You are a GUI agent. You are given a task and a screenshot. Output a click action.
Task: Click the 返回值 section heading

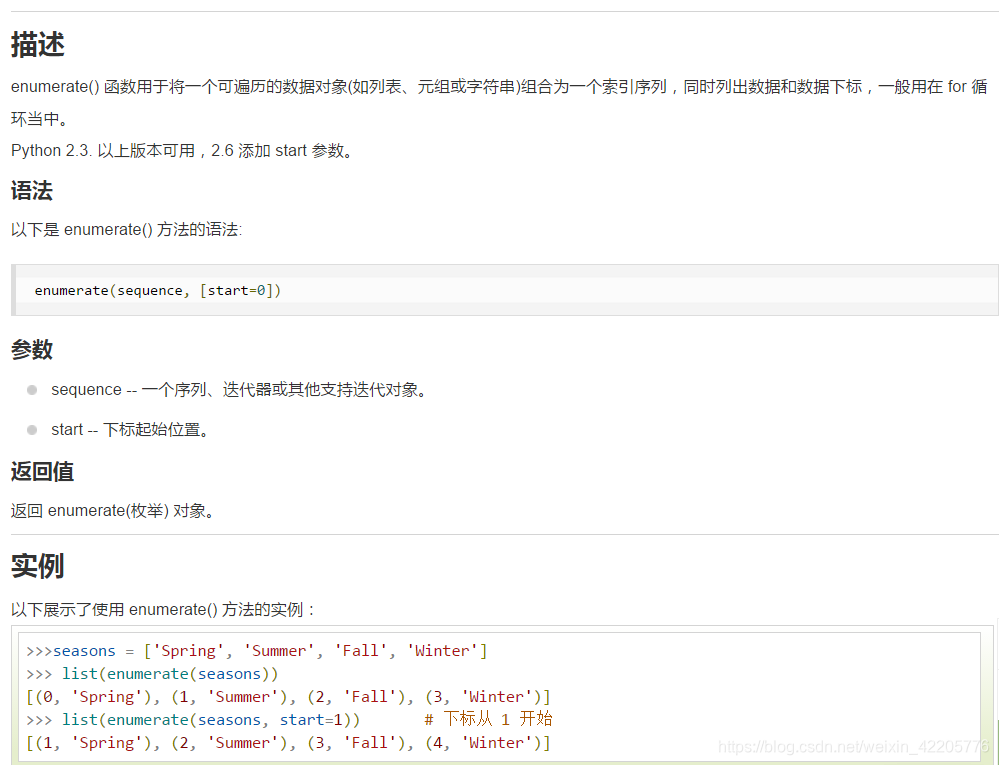tap(42, 471)
